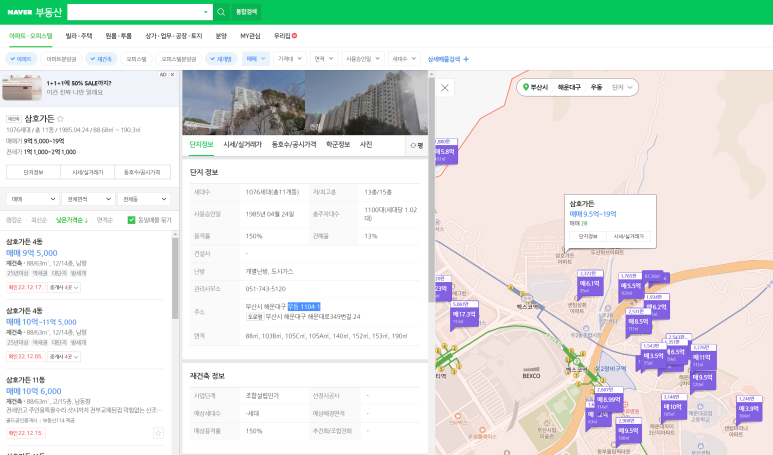The image size is (773, 455).
Task: Toggle the 오피스텔분양권 filter chip
Action: (179, 59)
